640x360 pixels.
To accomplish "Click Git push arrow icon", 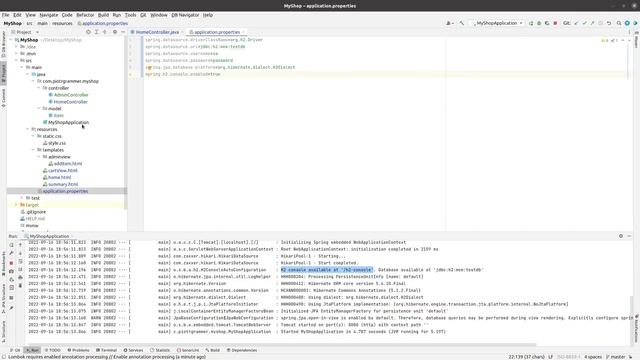I will coord(592,23).
